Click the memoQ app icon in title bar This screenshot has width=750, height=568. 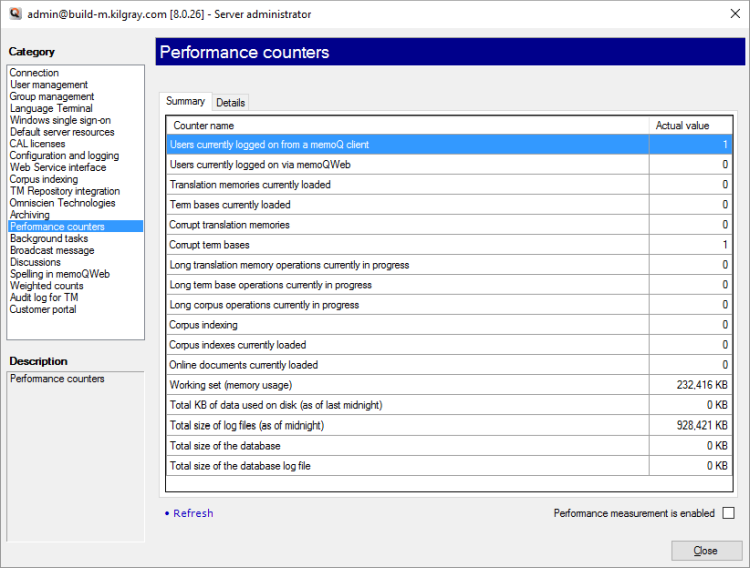(x=14, y=14)
